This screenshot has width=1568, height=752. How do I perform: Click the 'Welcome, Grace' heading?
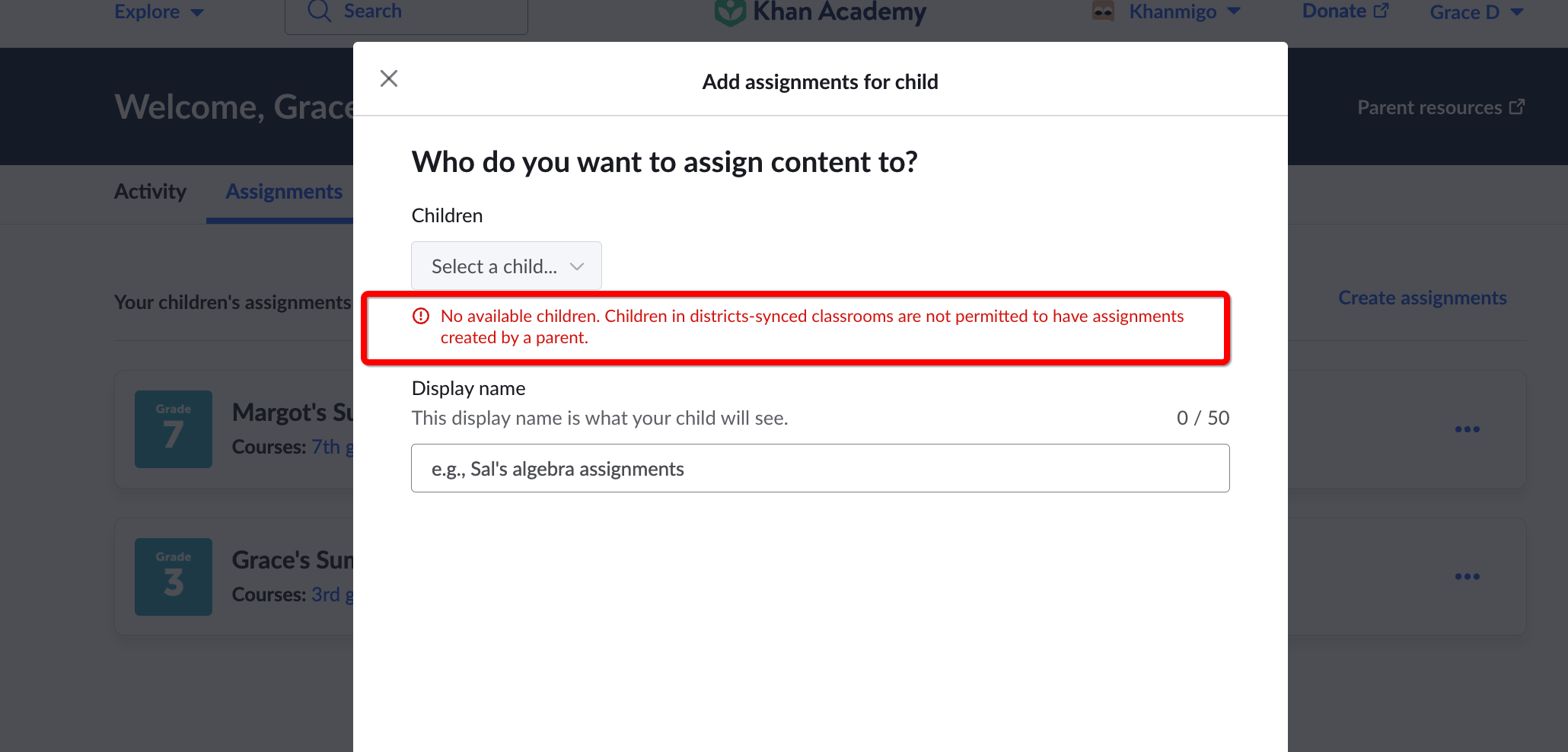[234, 107]
